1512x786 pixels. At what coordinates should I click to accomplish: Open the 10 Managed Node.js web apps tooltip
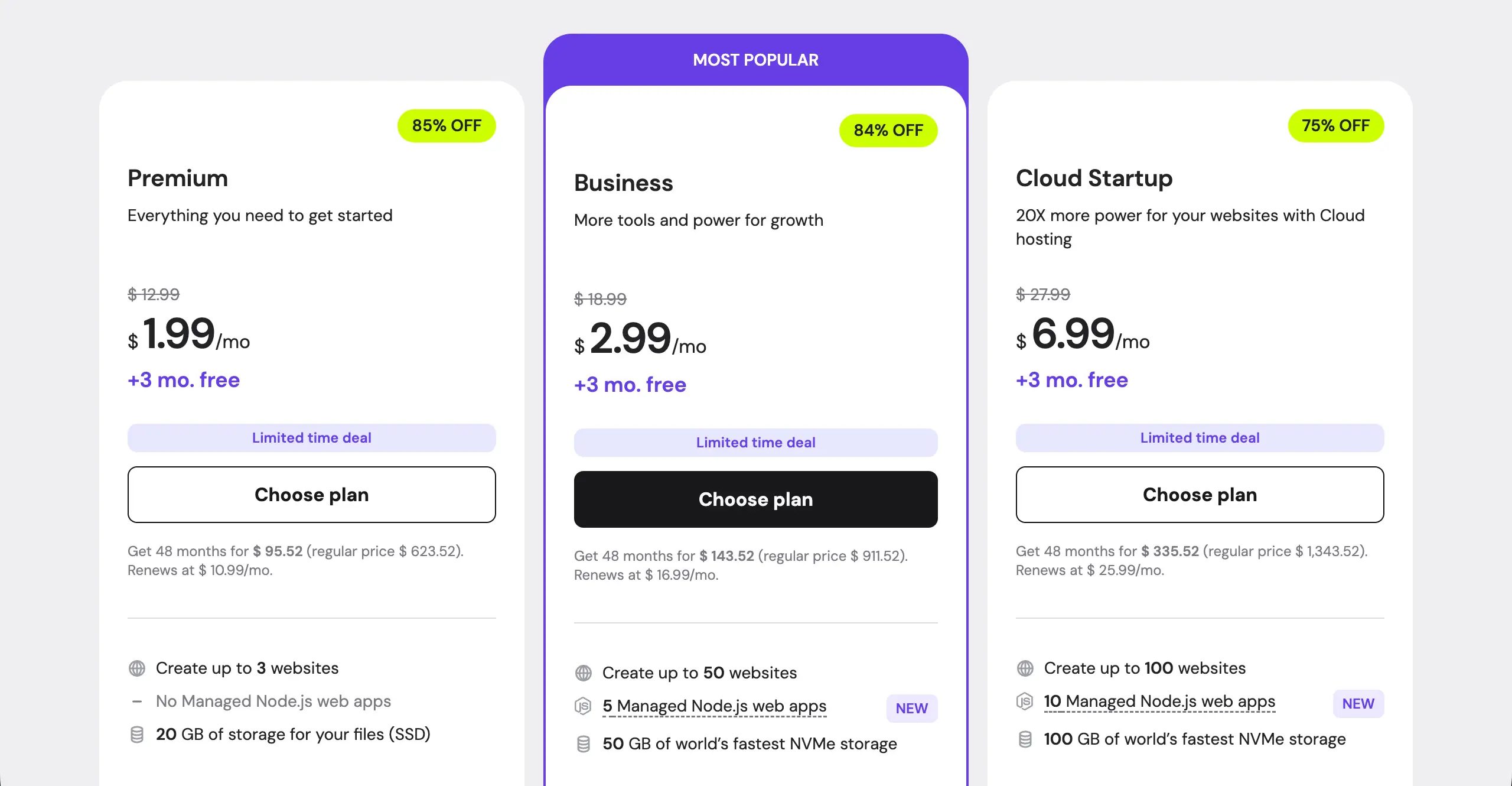(1159, 701)
